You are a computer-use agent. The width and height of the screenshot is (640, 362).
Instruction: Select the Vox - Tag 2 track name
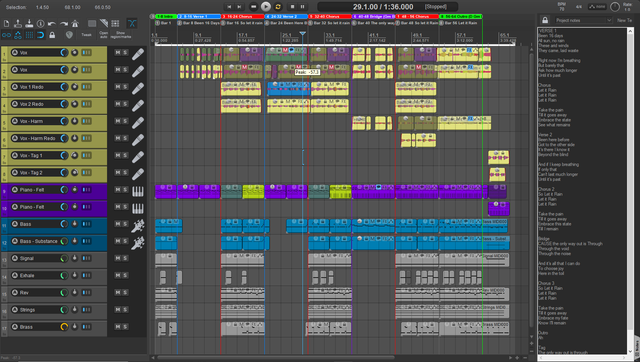31,173
